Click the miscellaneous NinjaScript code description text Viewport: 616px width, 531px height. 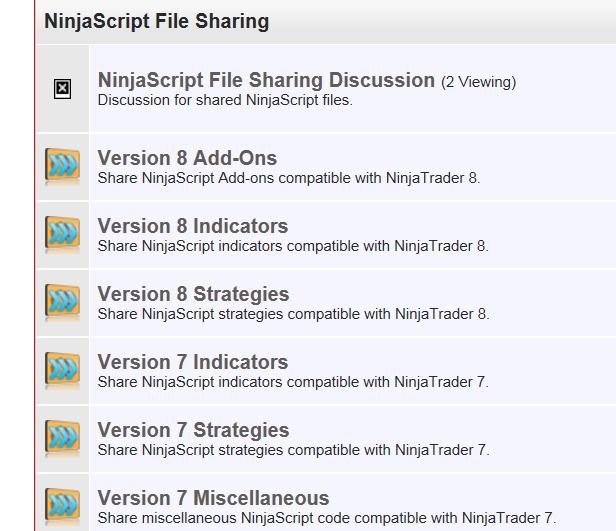[x=326, y=518]
